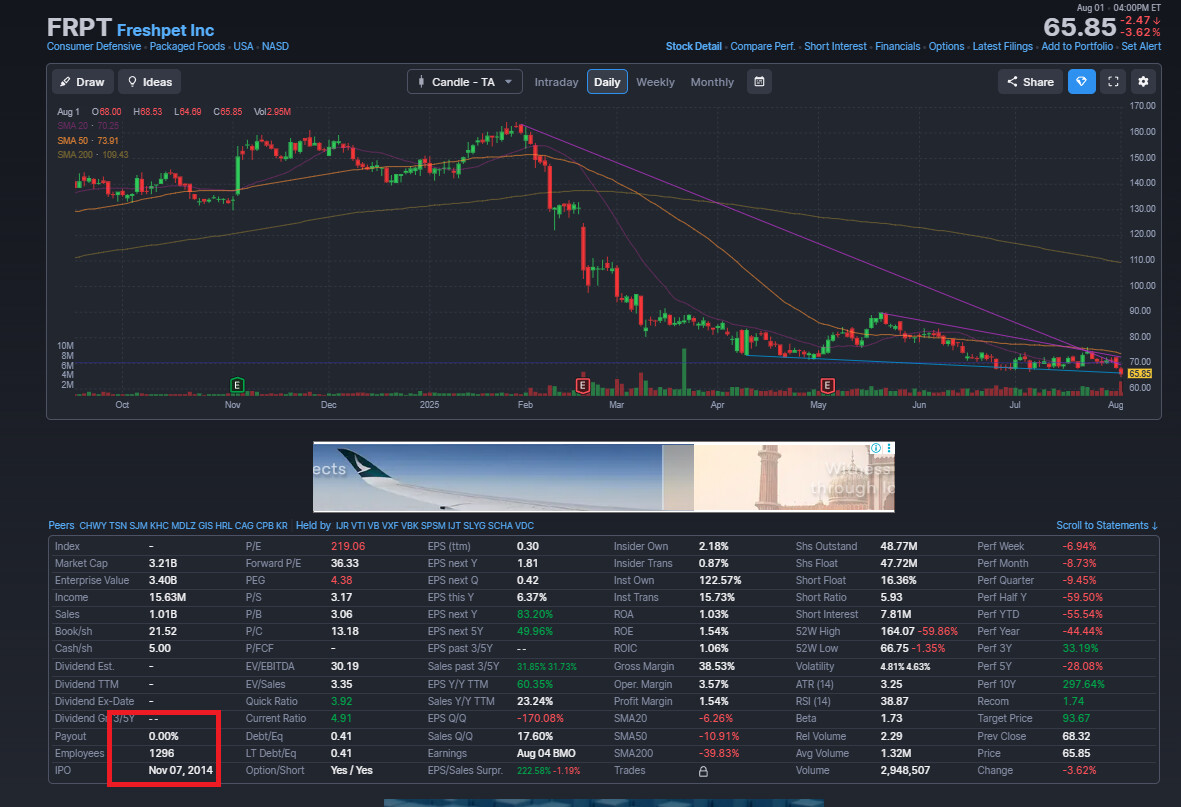
Task: Switch to Intraday timeframe
Action: click(557, 82)
